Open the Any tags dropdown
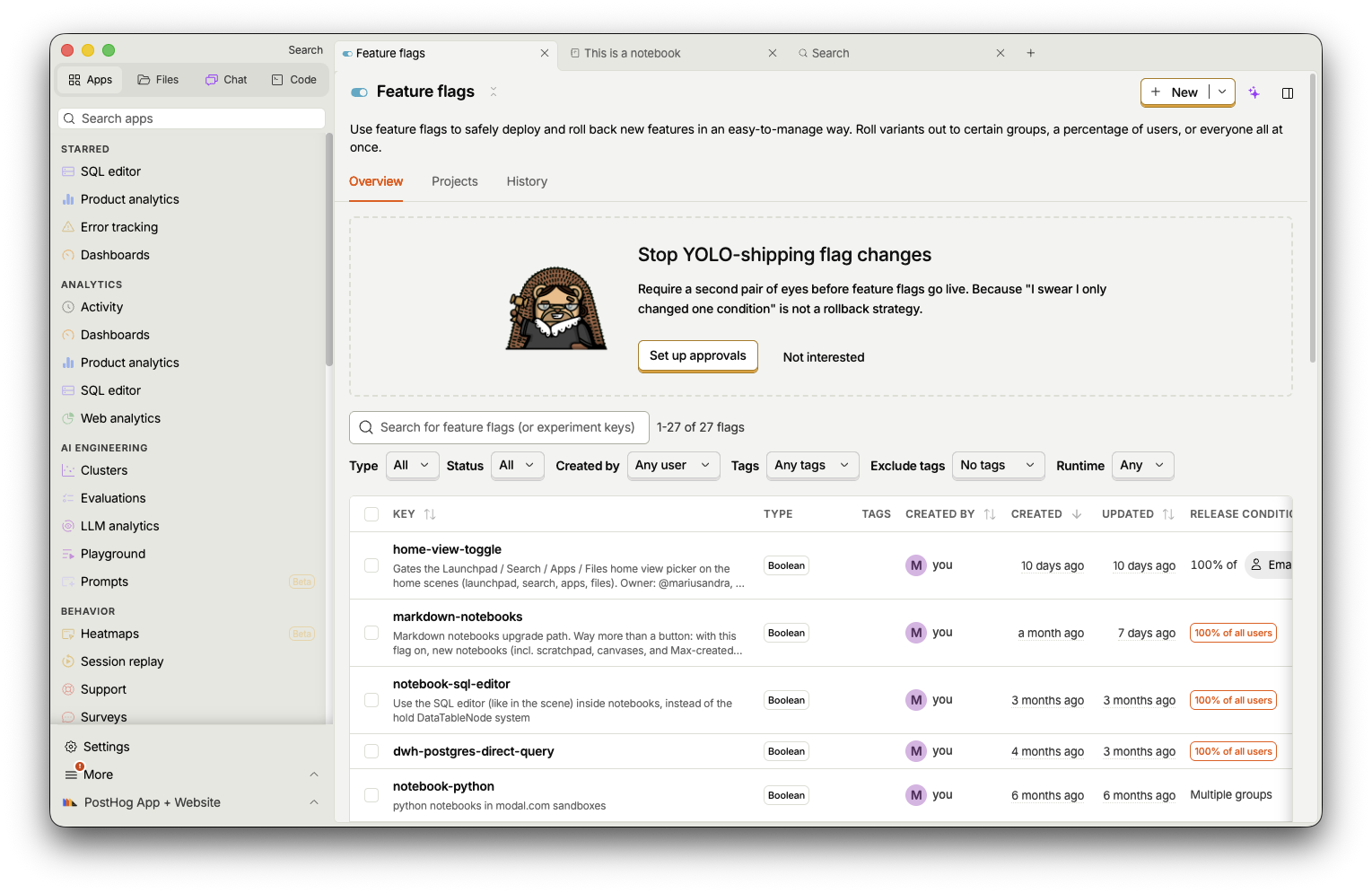This screenshot has width=1372, height=893. point(812,465)
